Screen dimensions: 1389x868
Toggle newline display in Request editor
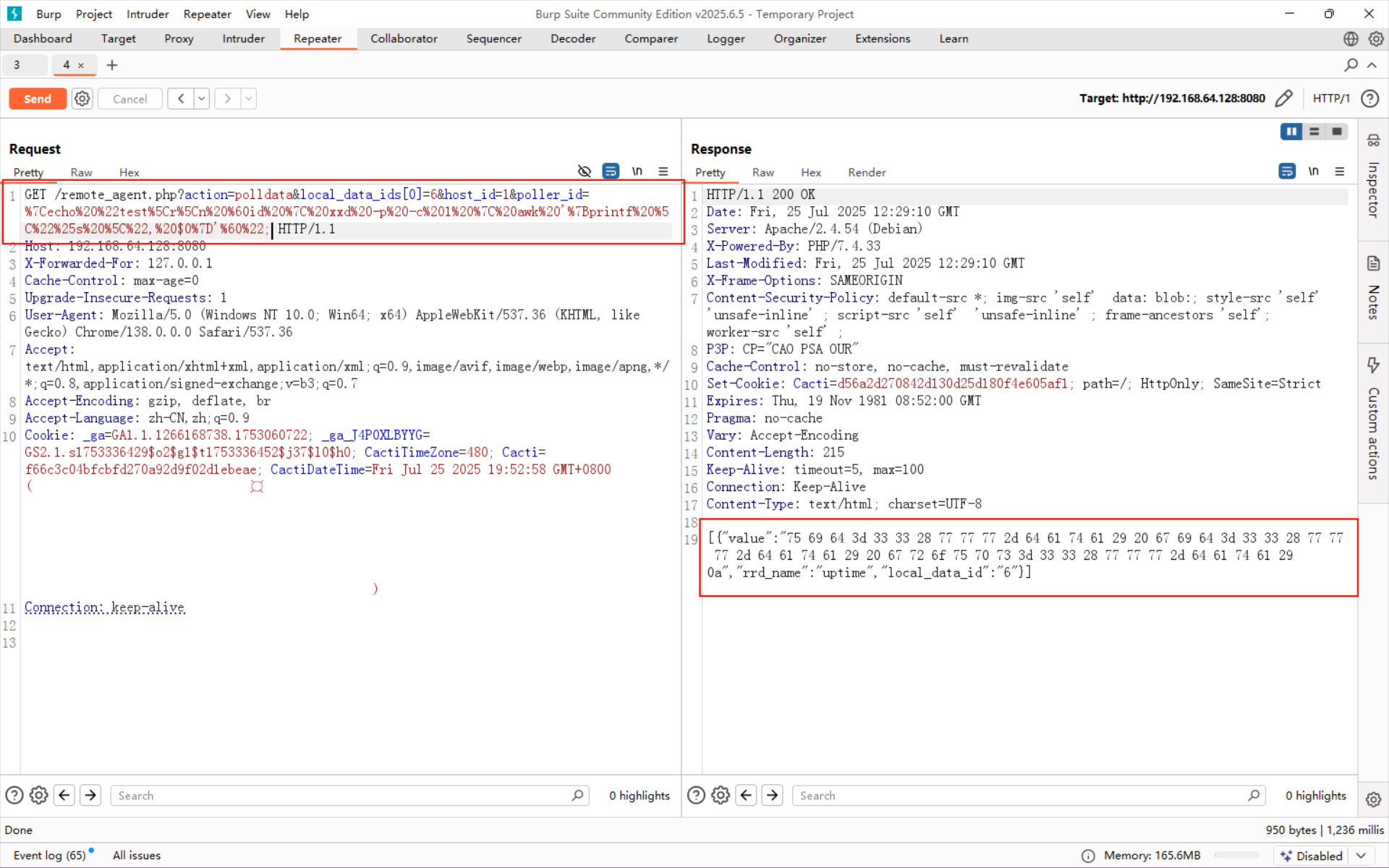coord(637,171)
